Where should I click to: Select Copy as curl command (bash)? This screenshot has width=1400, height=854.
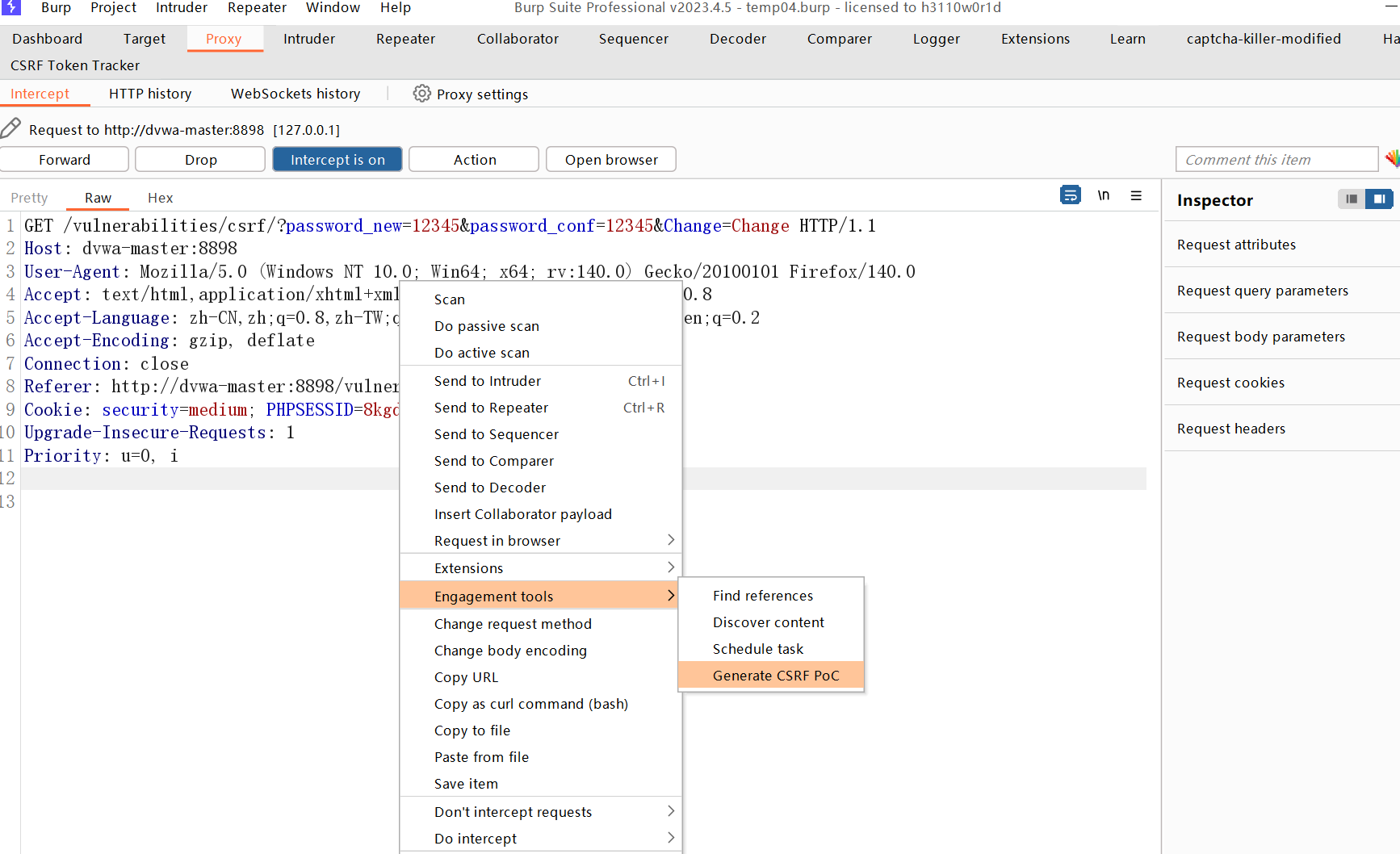coord(541,704)
